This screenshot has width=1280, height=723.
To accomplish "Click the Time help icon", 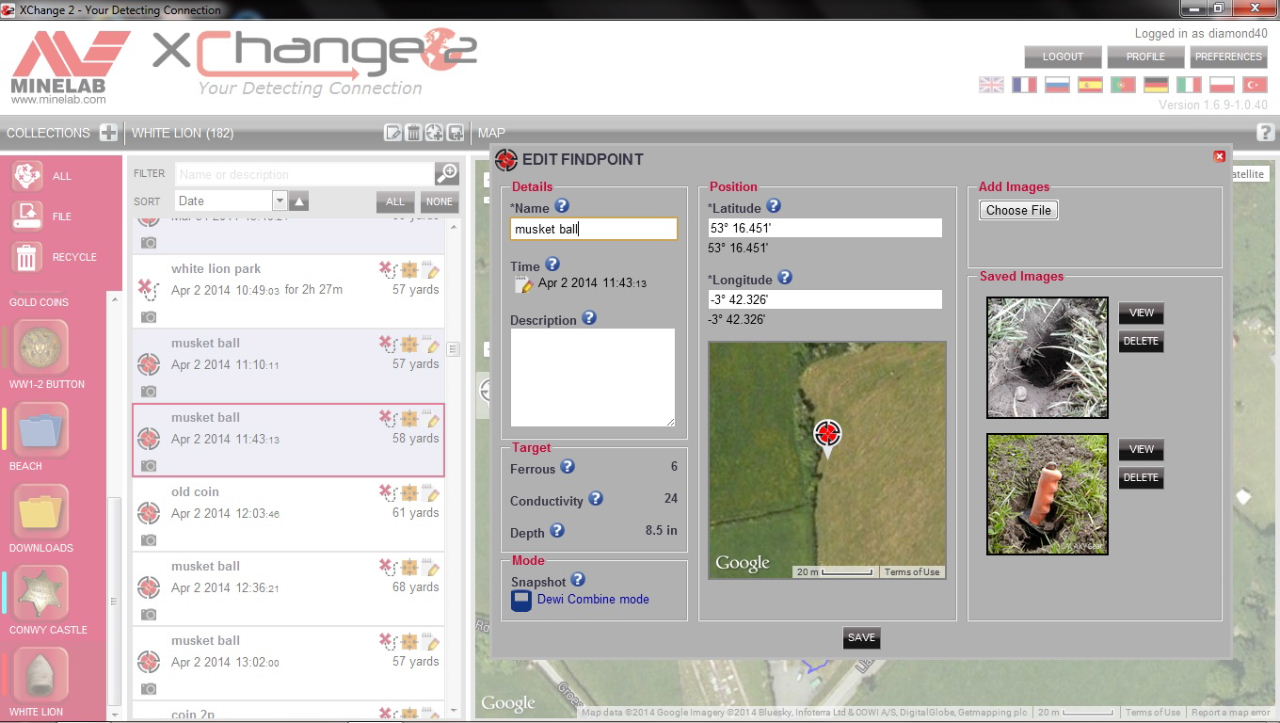I will (x=552, y=265).
